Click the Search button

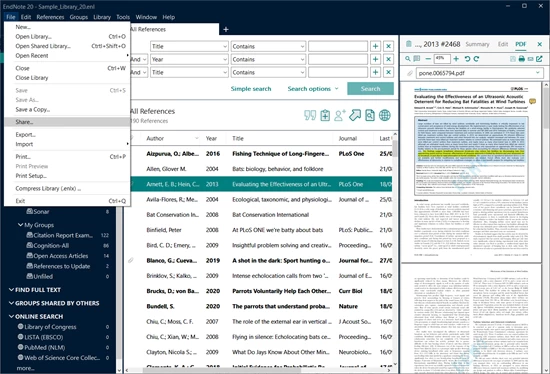[x=370, y=89]
